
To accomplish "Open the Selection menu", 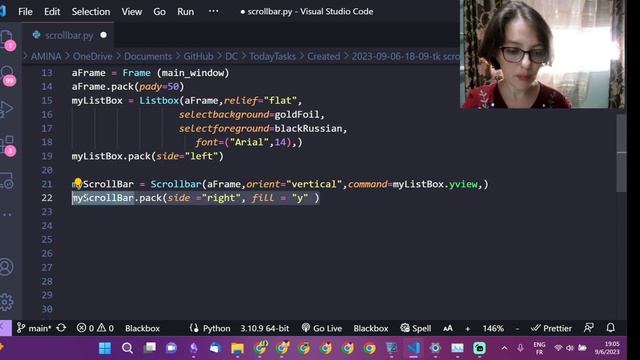I will coord(91,11).
